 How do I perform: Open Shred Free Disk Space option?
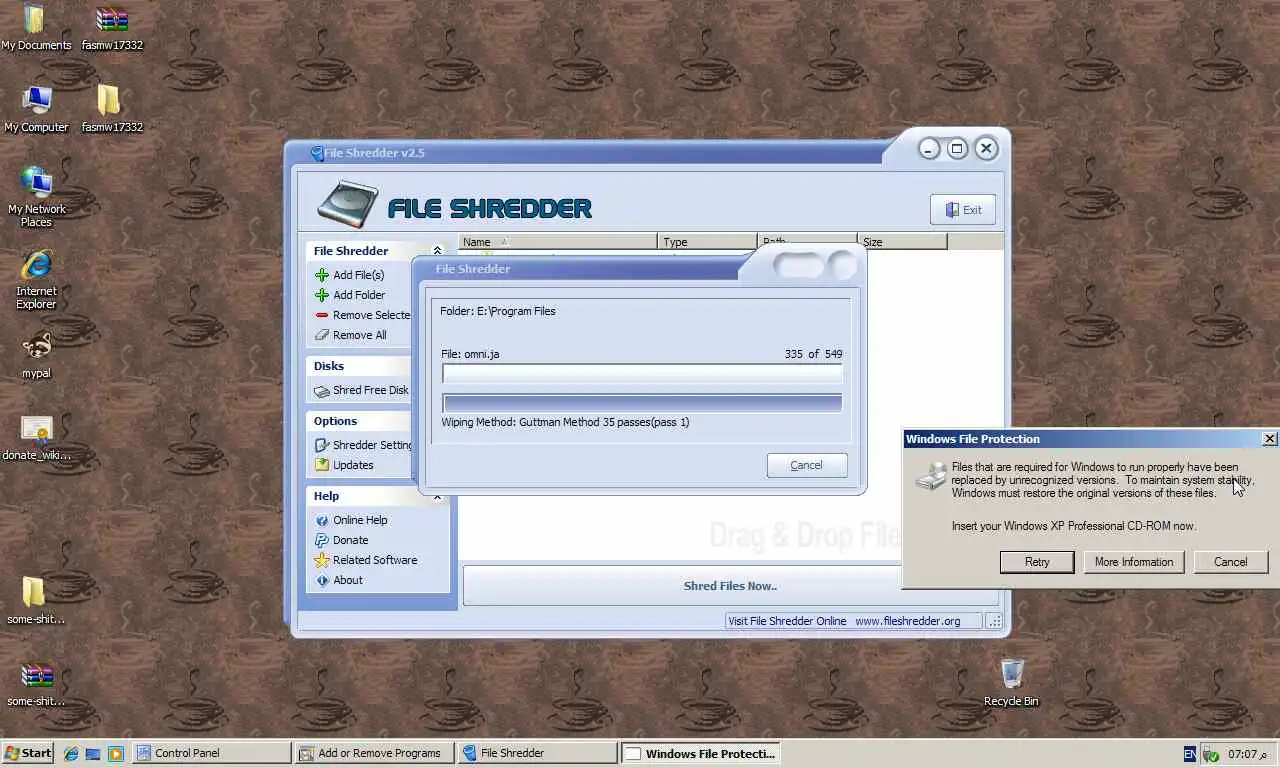(x=361, y=390)
